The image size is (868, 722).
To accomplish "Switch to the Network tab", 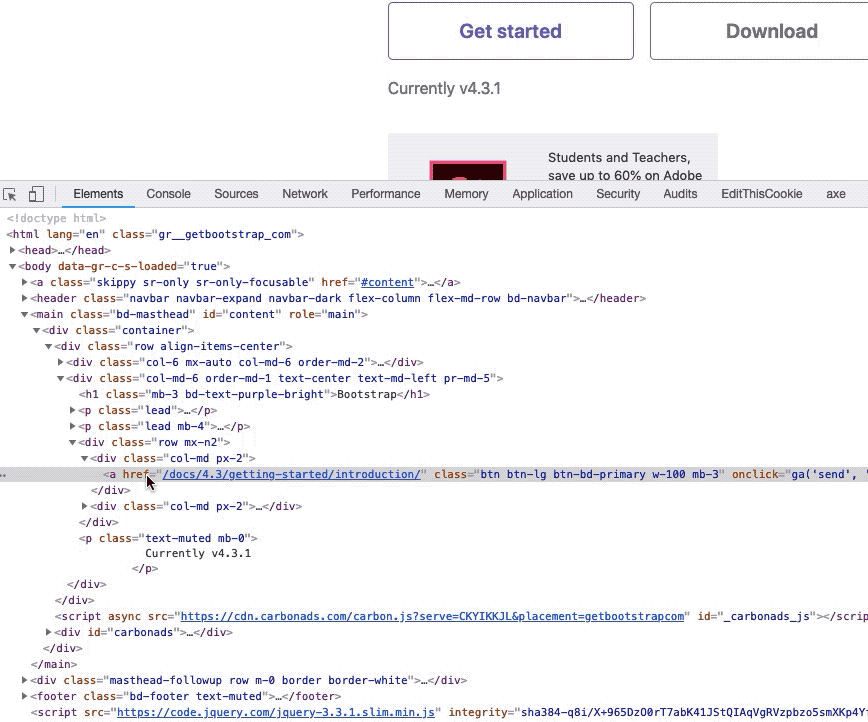I will pyautogui.click(x=304, y=194).
